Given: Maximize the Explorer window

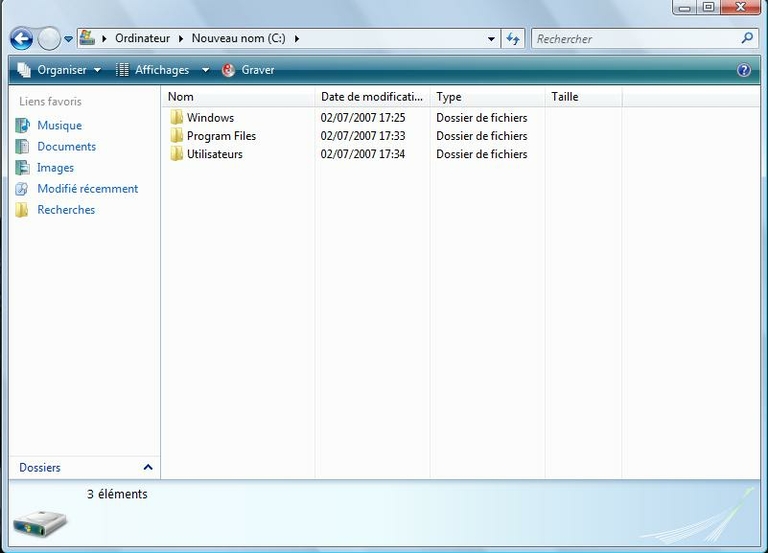Looking at the screenshot, I should coord(708,7).
